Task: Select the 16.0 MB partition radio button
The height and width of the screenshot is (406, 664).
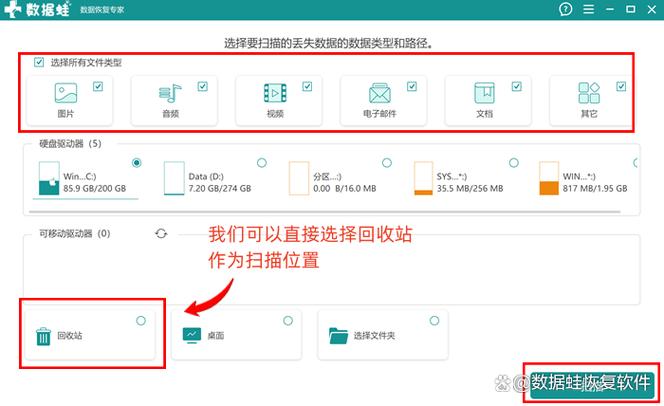Action: 387,163
